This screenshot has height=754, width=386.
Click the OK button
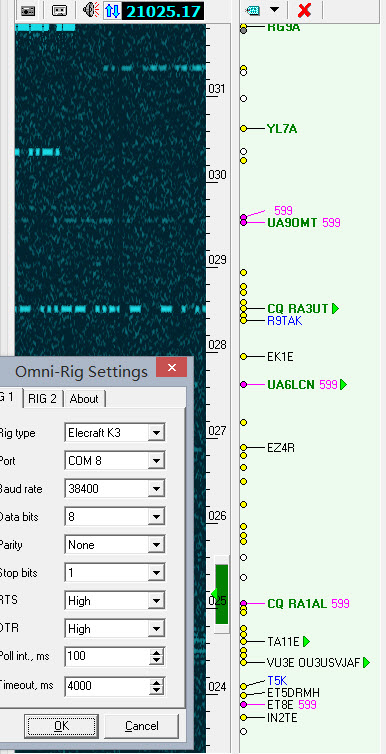point(62,726)
